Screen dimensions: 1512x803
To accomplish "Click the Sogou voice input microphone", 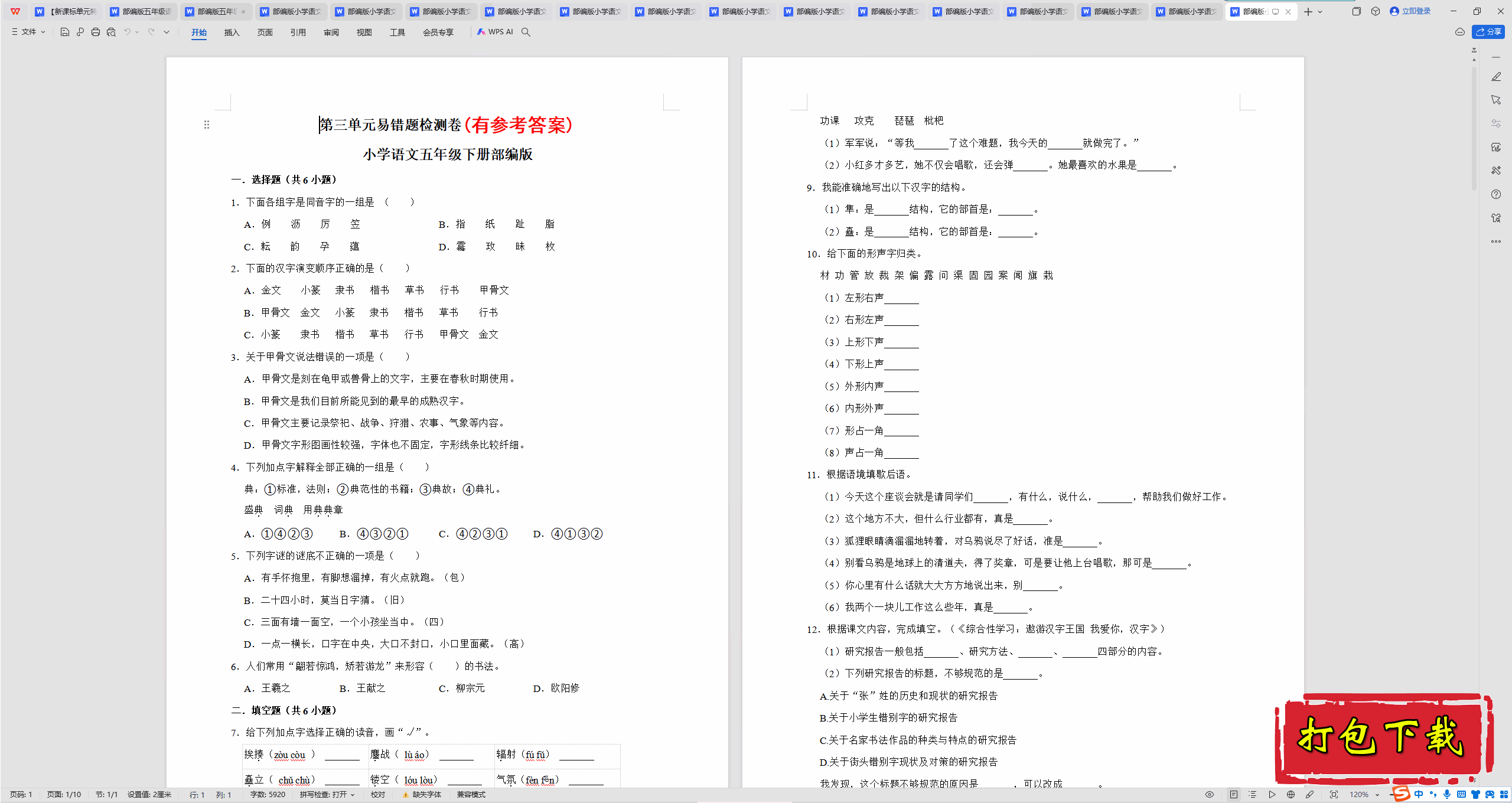I will pyautogui.click(x=1446, y=794).
